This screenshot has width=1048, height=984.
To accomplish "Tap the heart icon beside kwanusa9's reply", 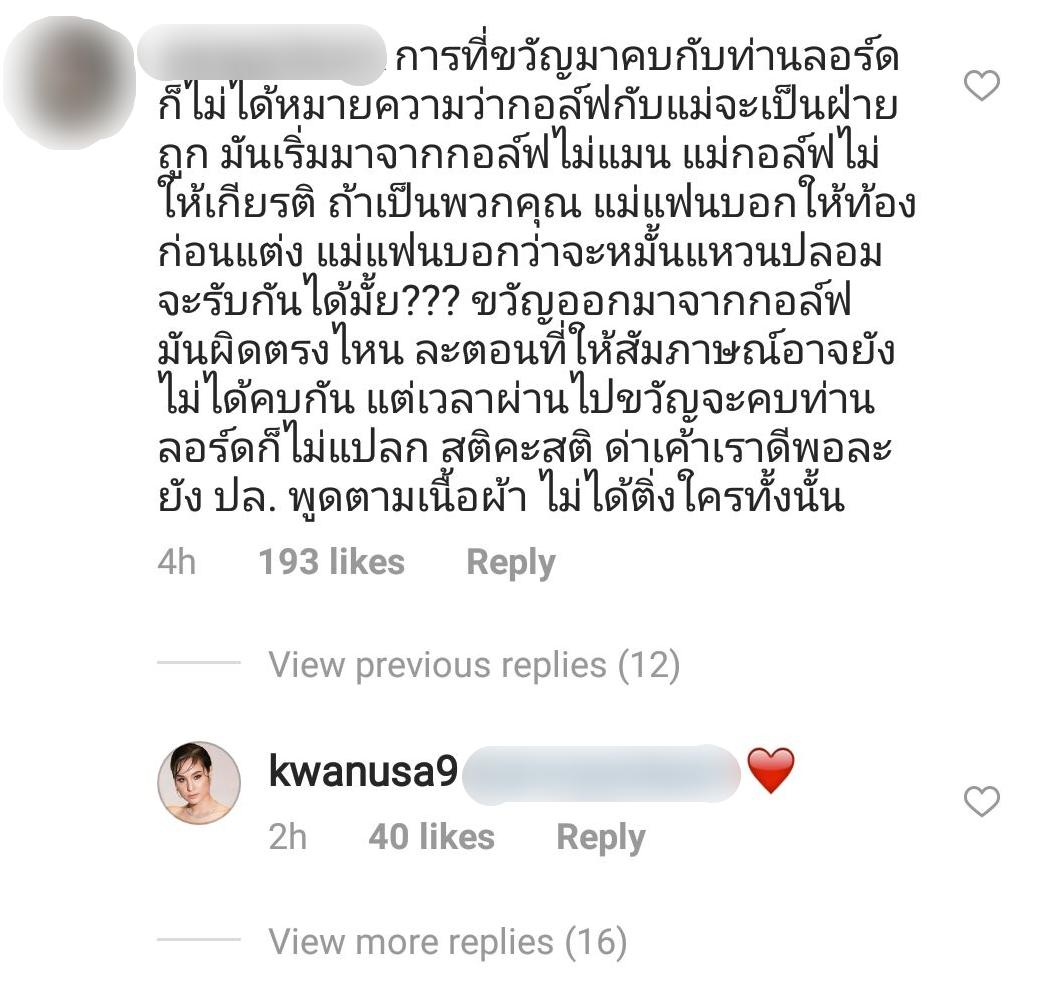I will pos(982,802).
